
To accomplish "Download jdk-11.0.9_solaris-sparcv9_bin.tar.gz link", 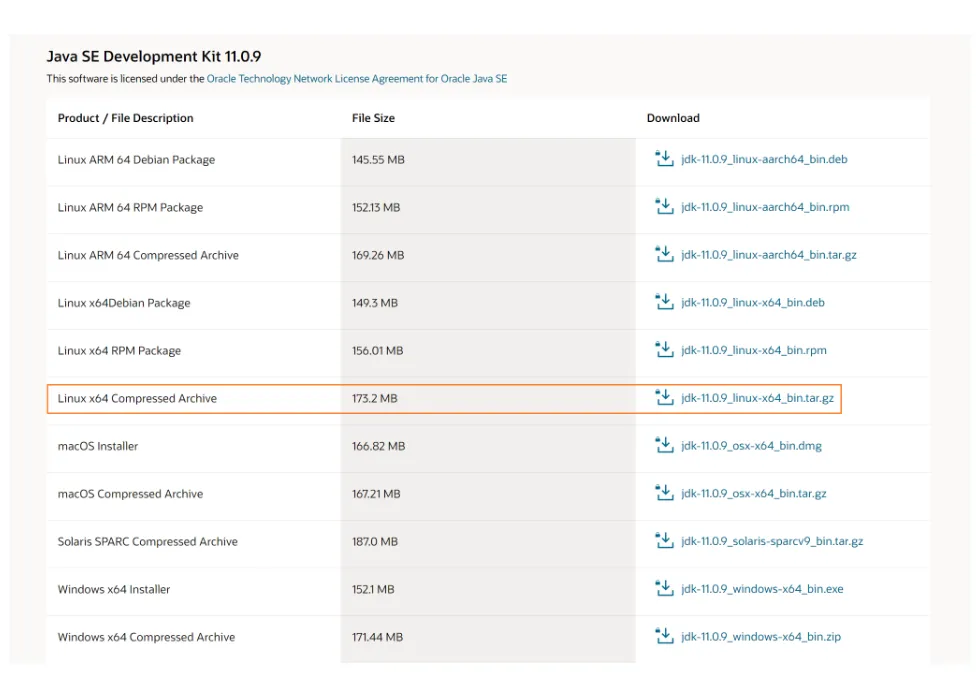I will [x=772, y=541].
